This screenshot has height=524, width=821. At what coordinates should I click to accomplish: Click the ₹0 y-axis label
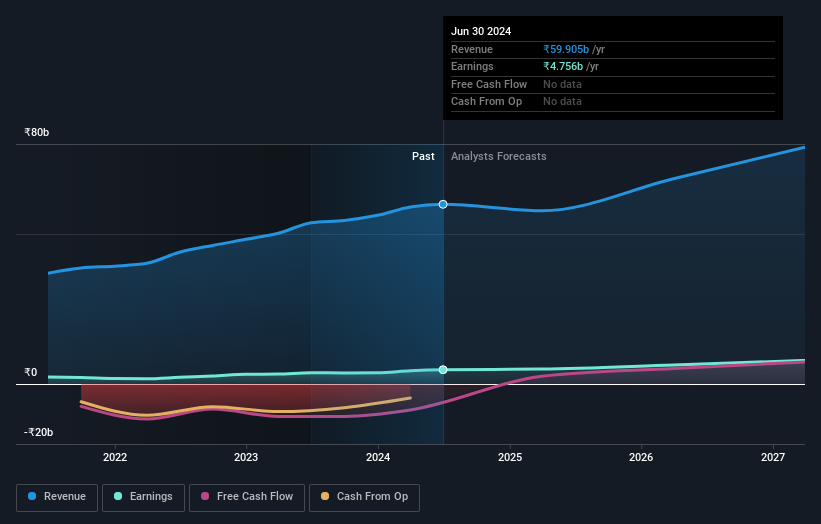point(30,372)
